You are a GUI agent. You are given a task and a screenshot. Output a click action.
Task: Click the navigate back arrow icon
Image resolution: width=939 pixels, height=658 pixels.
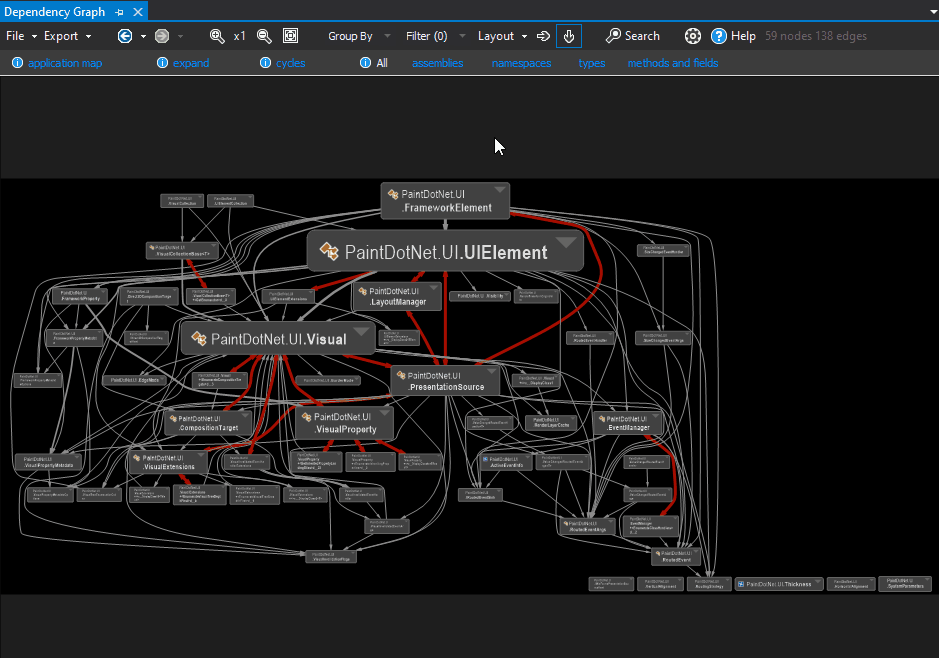tap(125, 36)
